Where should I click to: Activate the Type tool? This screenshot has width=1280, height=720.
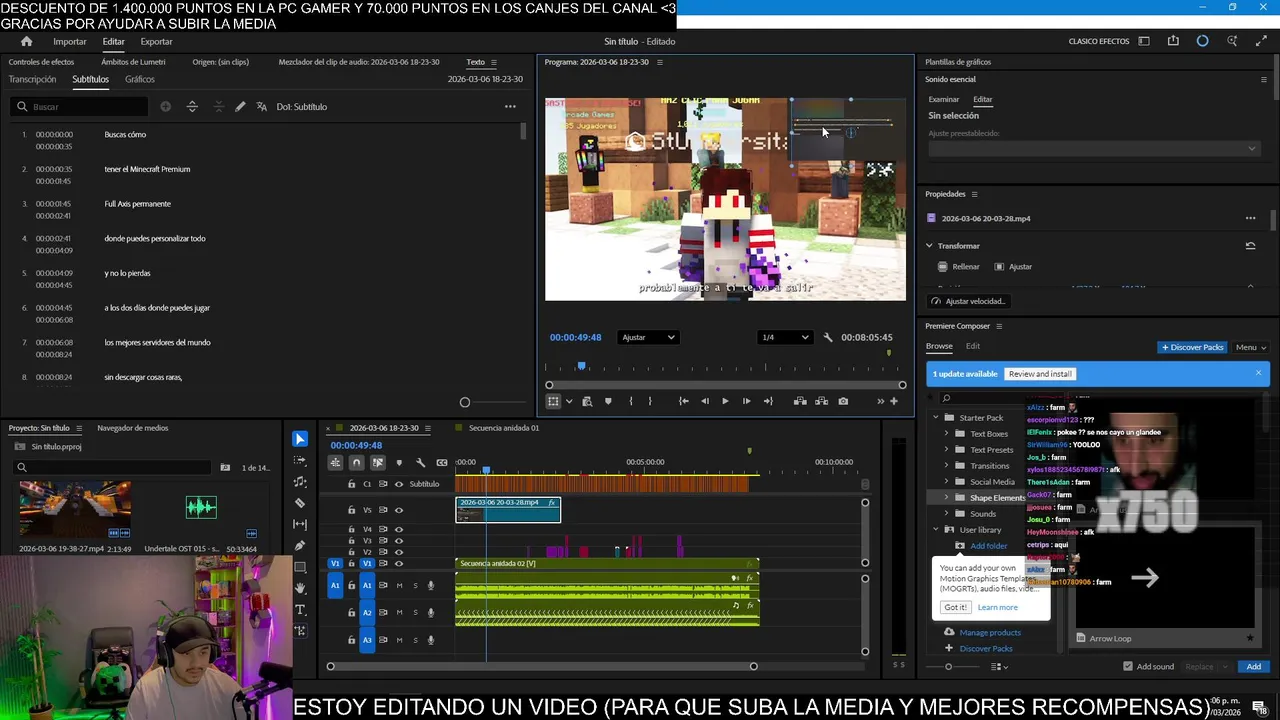point(300,609)
